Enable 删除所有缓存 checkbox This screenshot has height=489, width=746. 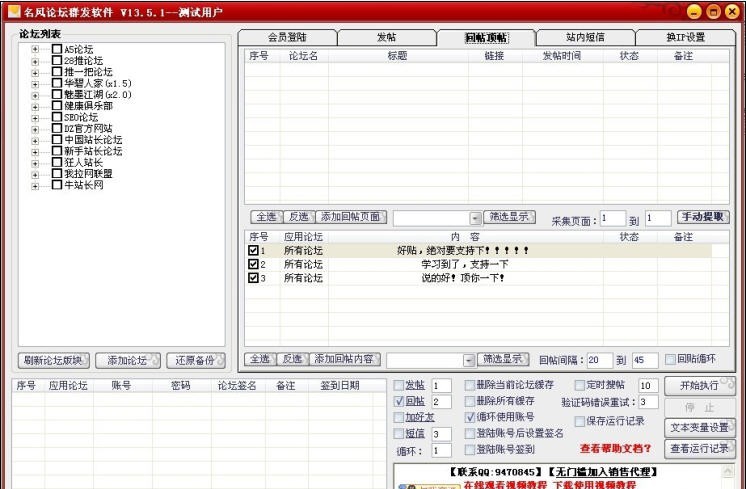tap(470, 401)
